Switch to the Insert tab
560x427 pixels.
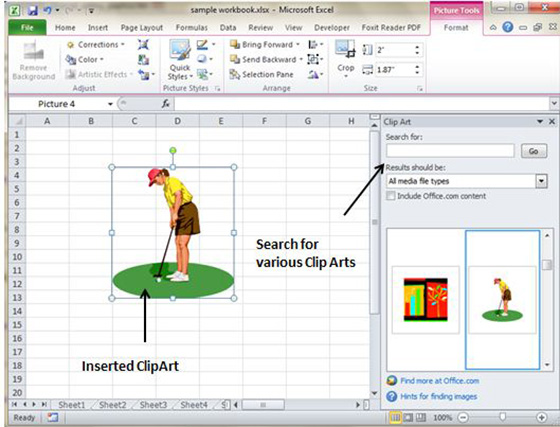pos(98,27)
